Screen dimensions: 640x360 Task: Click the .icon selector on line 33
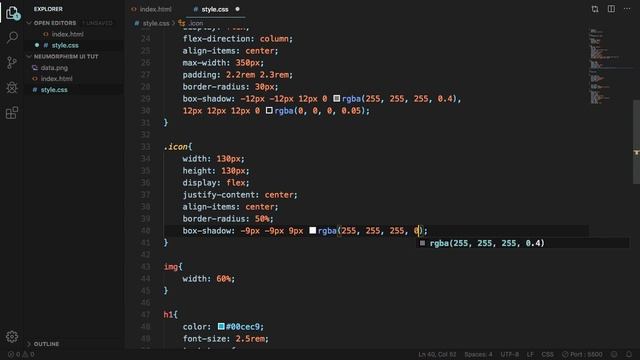tap(176, 147)
